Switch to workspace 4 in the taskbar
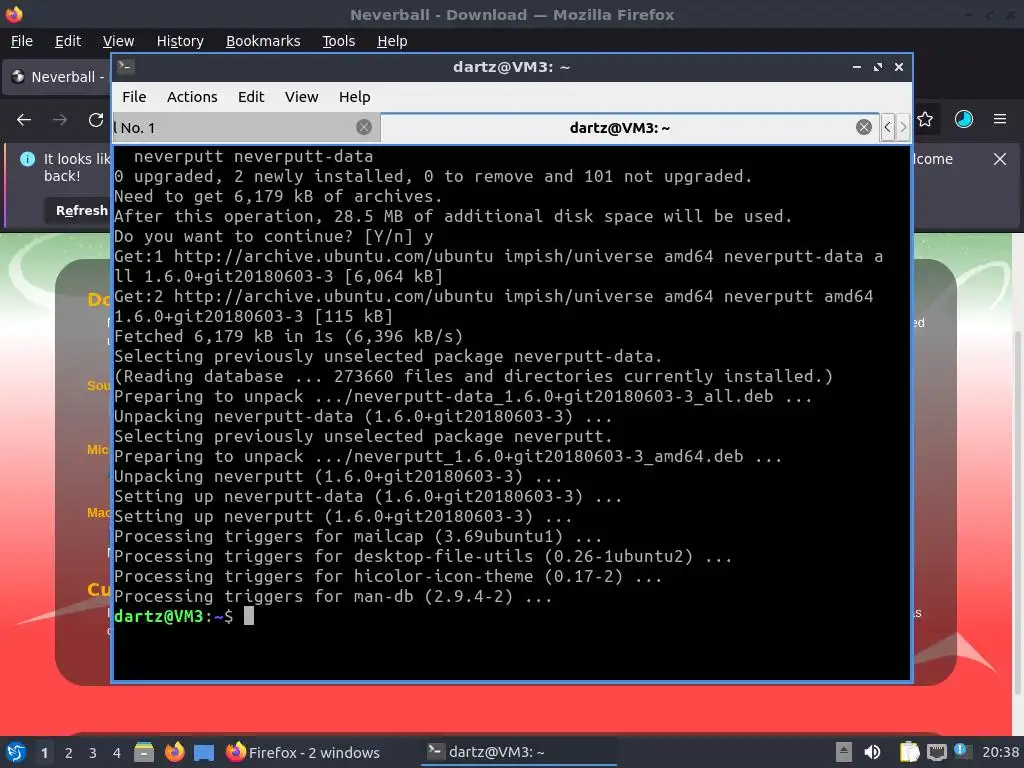Viewport: 1024px width, 768px height. coord(117,753)
